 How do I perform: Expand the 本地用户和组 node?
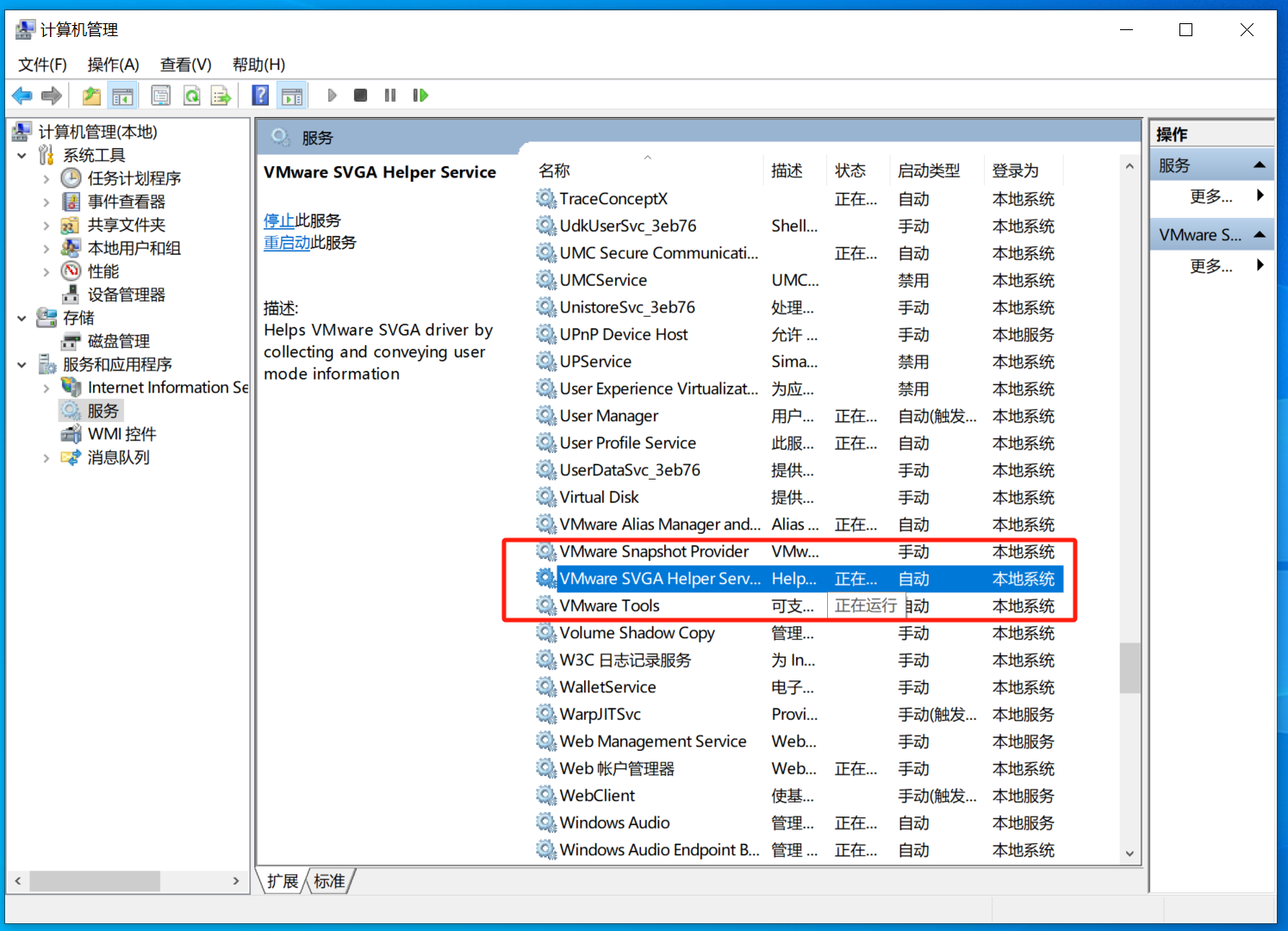pos(46,248)
